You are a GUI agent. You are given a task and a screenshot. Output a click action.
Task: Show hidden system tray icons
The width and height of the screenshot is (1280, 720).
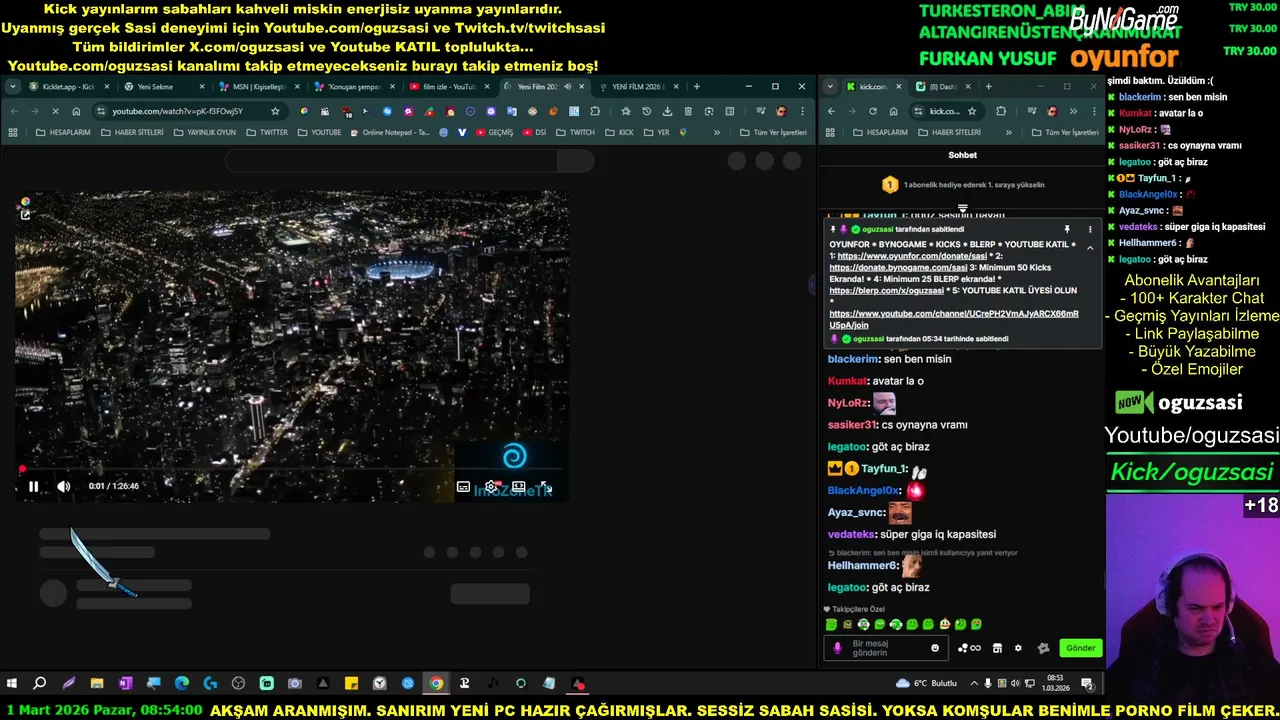(x=974, y=684)
